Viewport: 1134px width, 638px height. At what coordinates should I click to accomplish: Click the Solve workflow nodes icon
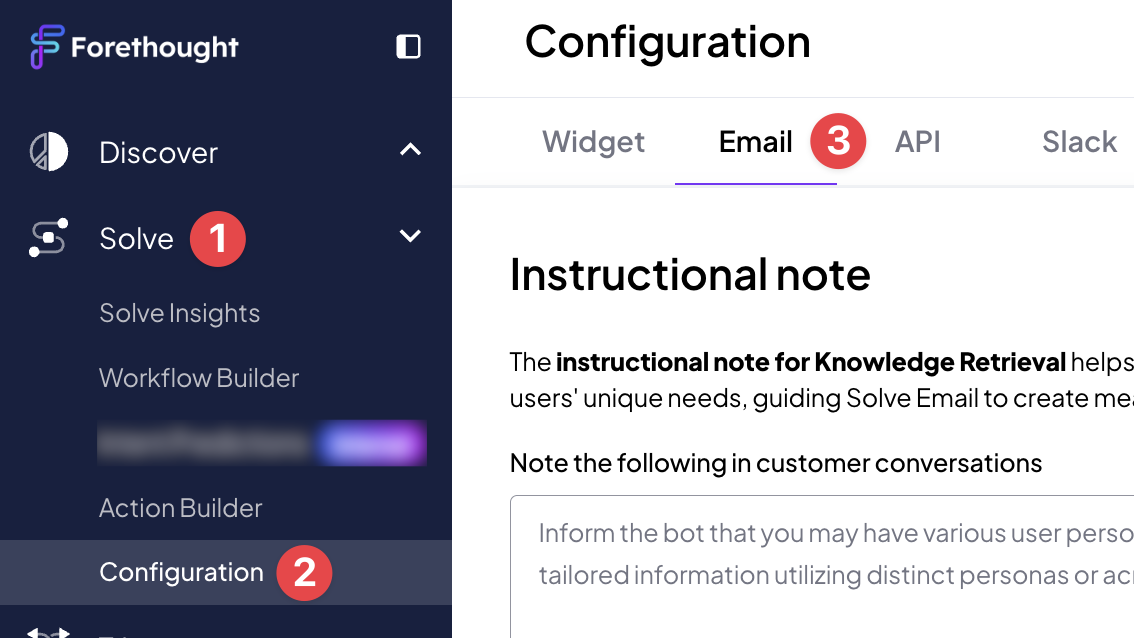(x=48, y=238)
